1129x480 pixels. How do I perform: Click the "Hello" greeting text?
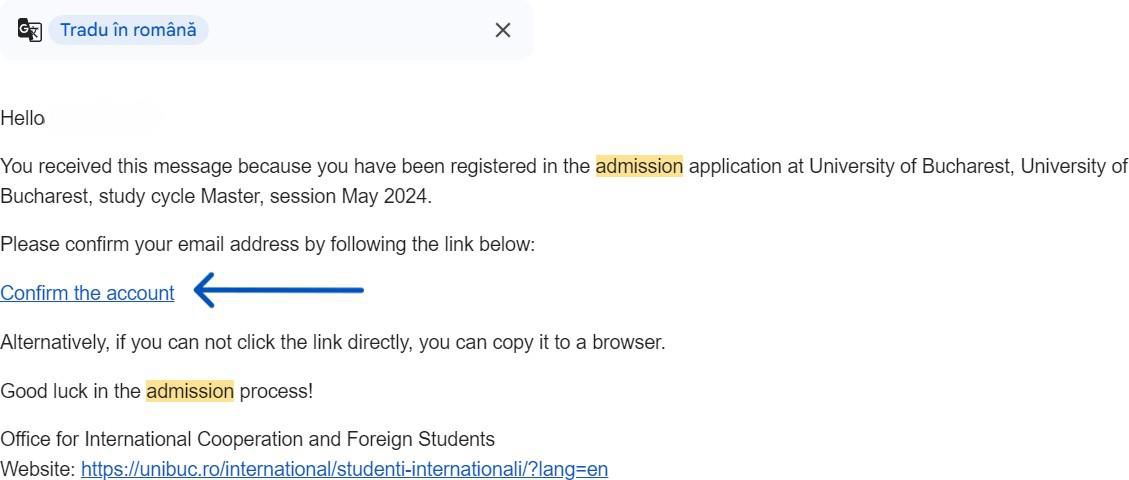tap(22, 118)
